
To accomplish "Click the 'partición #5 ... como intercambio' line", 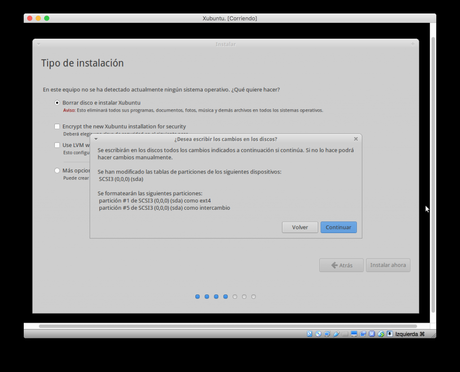I will (x=164, y=208).
